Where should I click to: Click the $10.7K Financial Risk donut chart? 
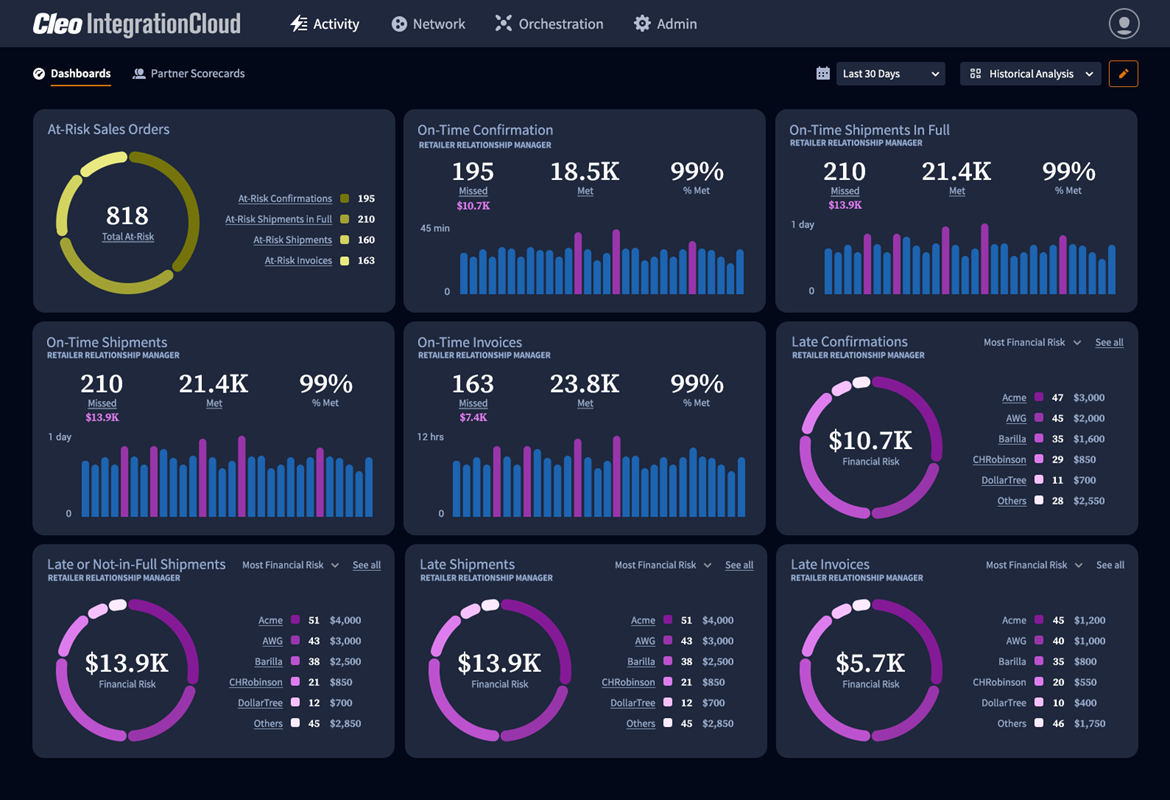click(x=870, y=447)
